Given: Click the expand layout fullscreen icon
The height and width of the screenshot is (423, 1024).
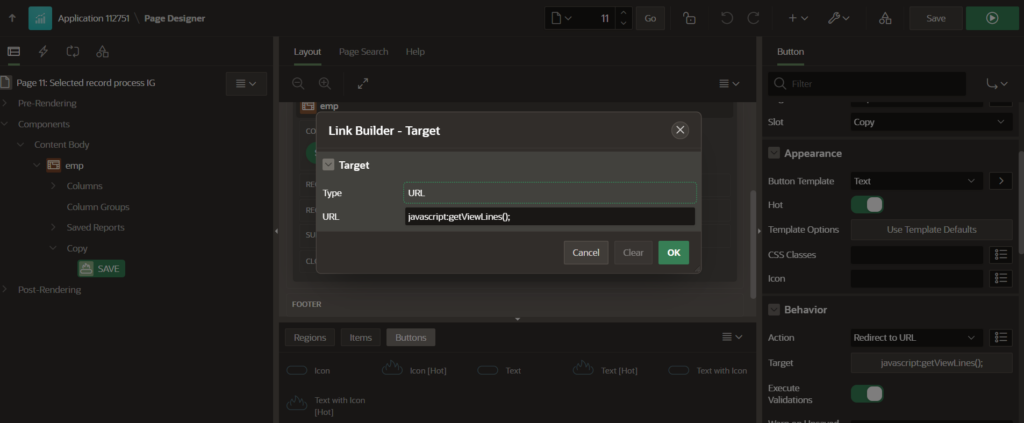Looking at the screenshot, I should coord(362,84).
